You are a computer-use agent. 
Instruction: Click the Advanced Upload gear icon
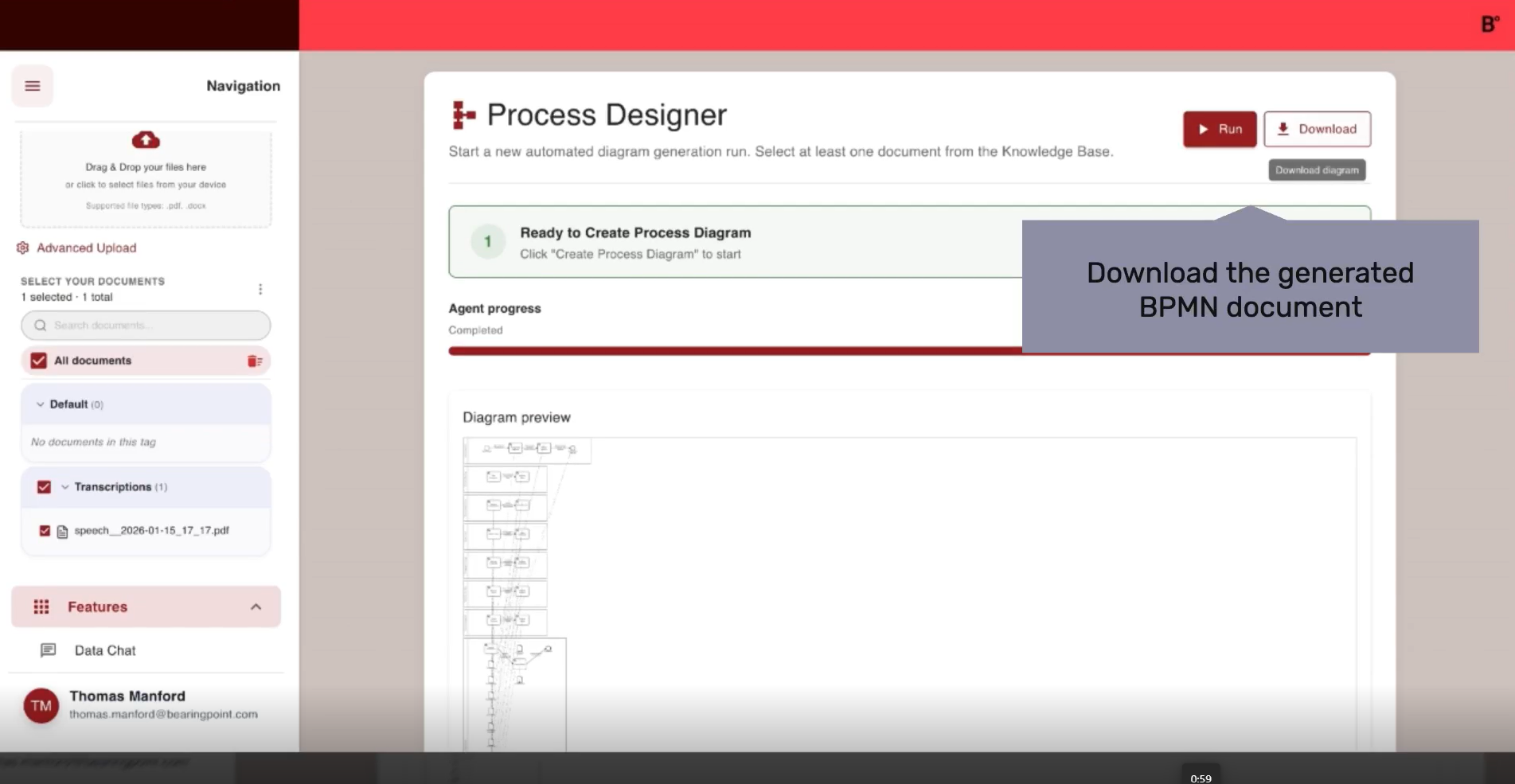[x=23, y=248]
